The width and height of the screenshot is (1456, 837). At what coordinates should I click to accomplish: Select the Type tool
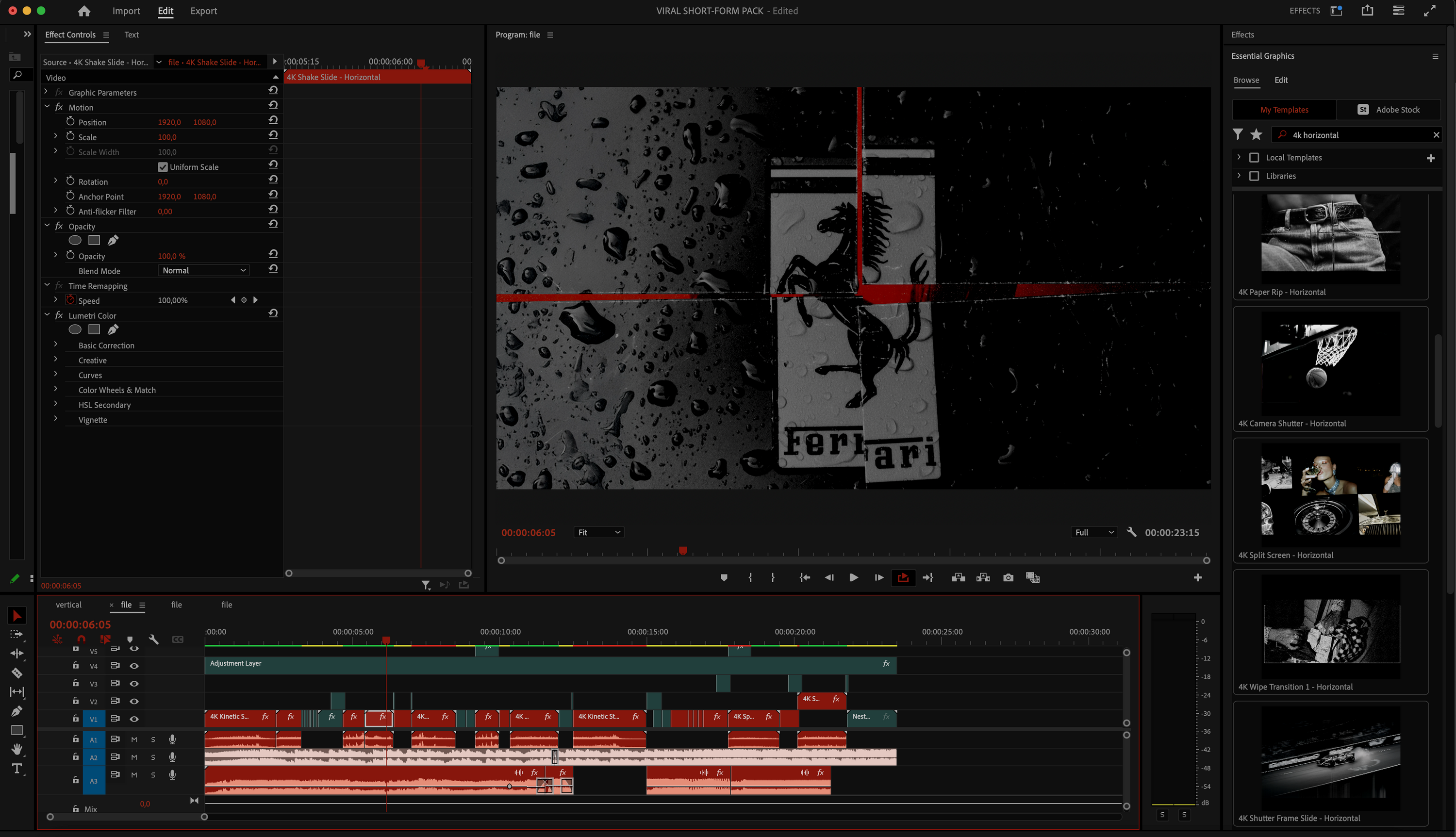(x=17, y=769)
